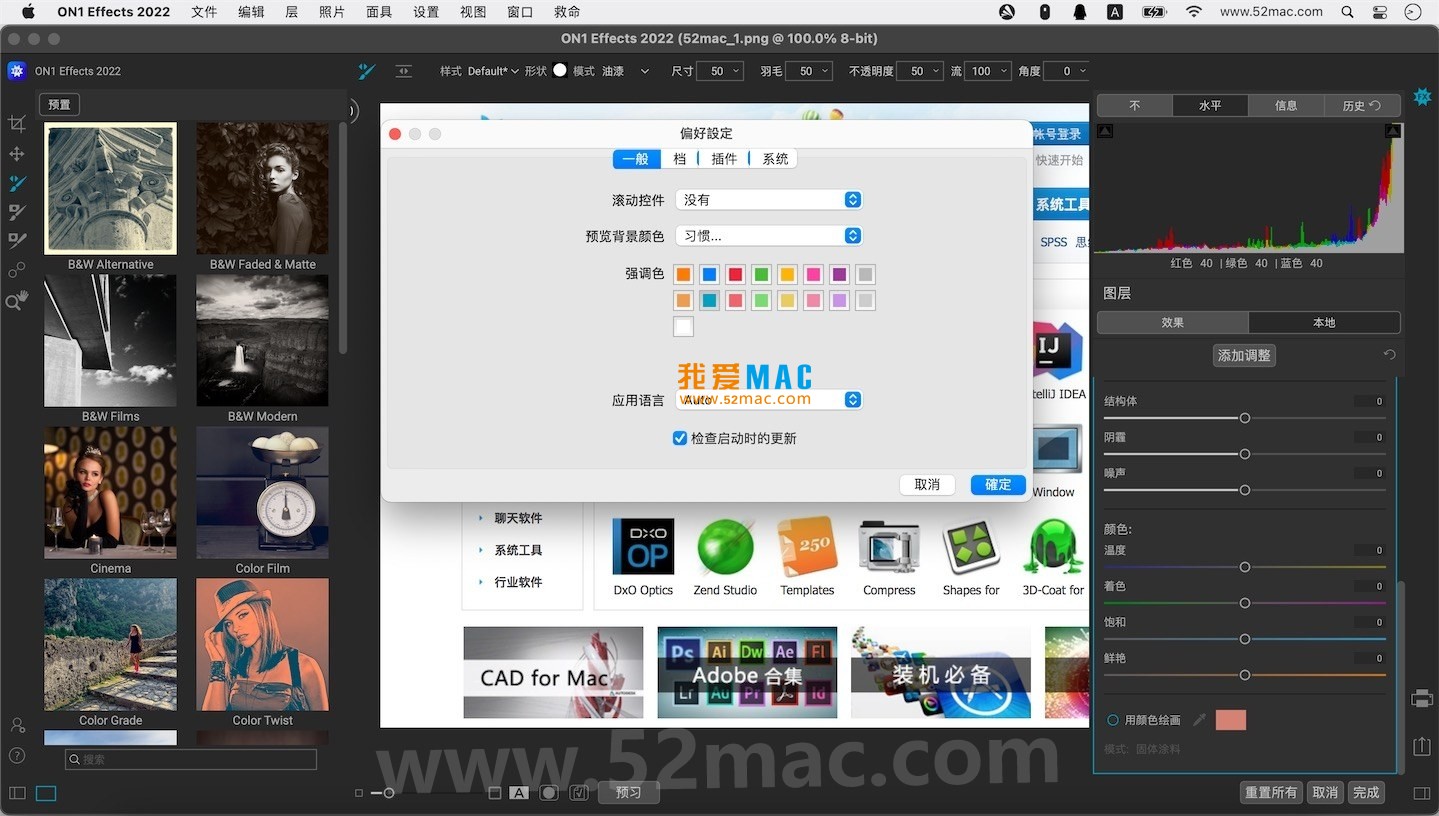Viewport: 1439px width, 816px height.
Task: Open the 模式 油漆 dropdown
Action: (x=625, y=71)
